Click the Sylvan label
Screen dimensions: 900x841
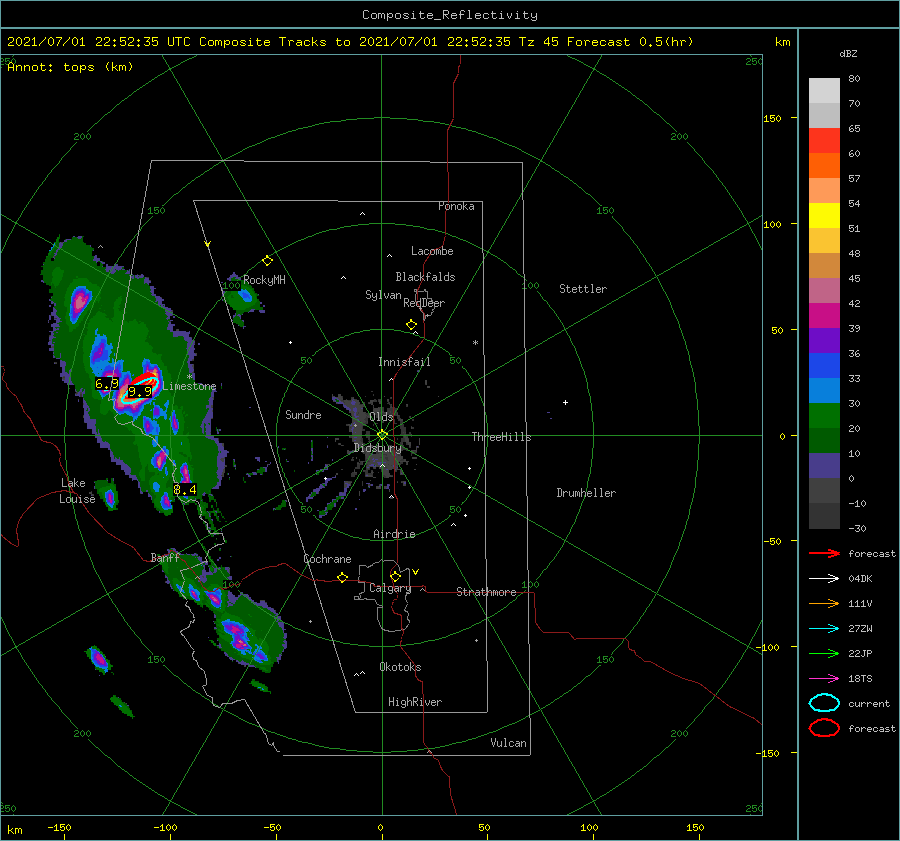[x=383, y=295]
